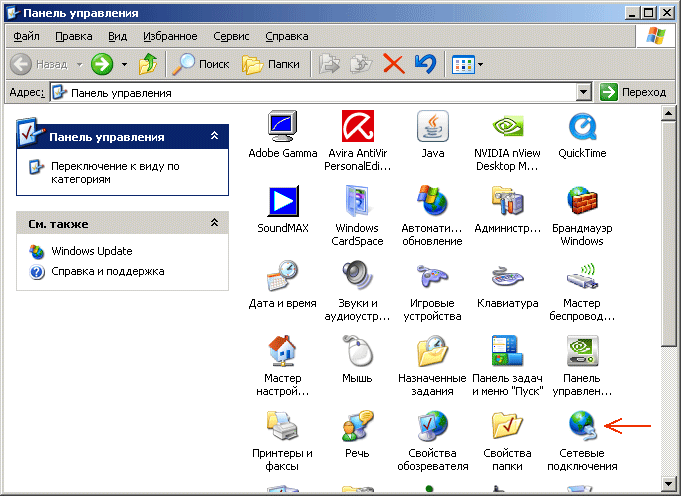Open Сетевые подключения icon
The height and width of the screenshot is (496, 681).
(582, 426)
